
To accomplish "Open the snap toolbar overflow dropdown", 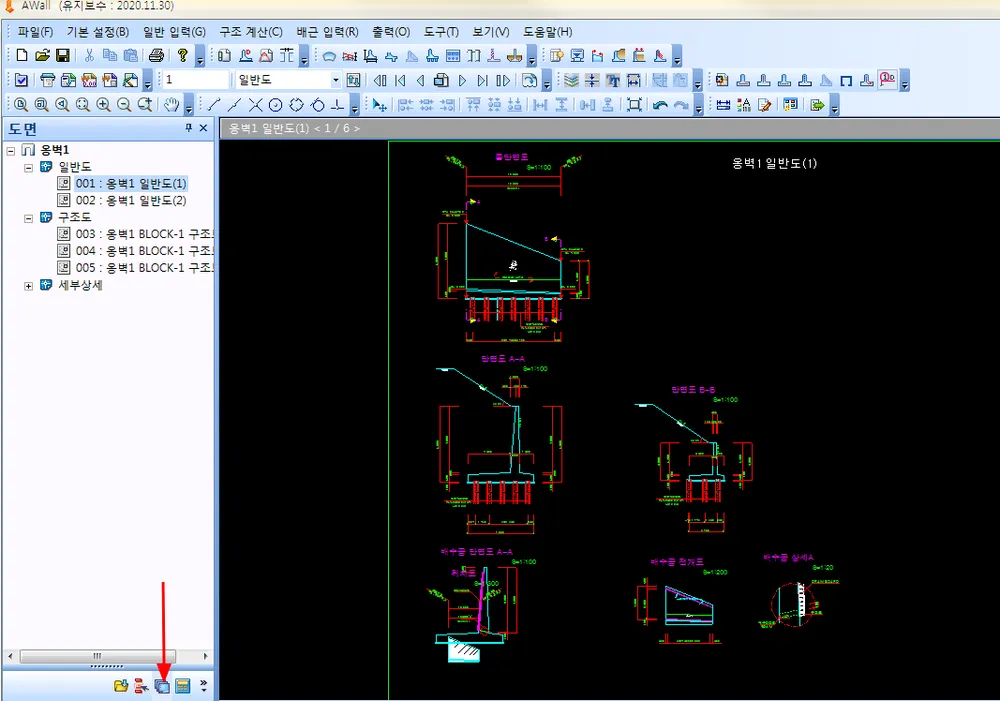I will [x=355, y=105].
